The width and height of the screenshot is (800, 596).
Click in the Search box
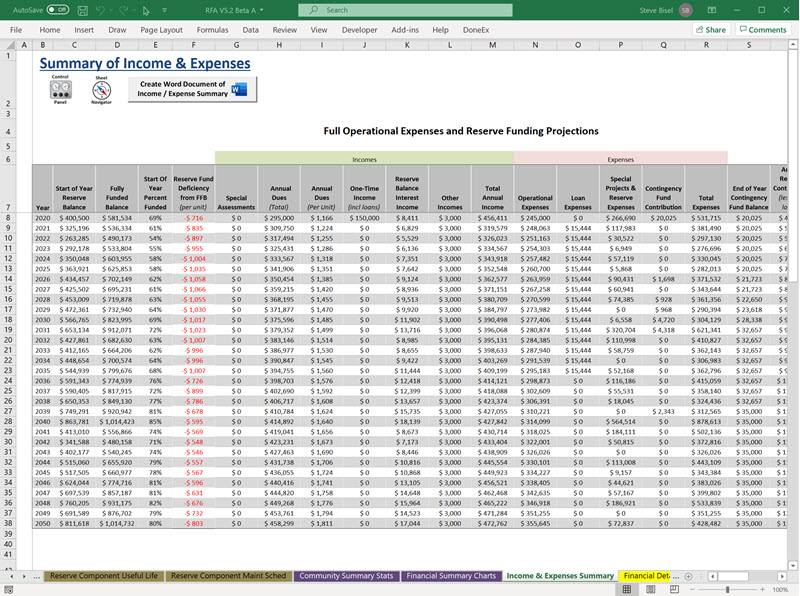click(x=400, y=10)
